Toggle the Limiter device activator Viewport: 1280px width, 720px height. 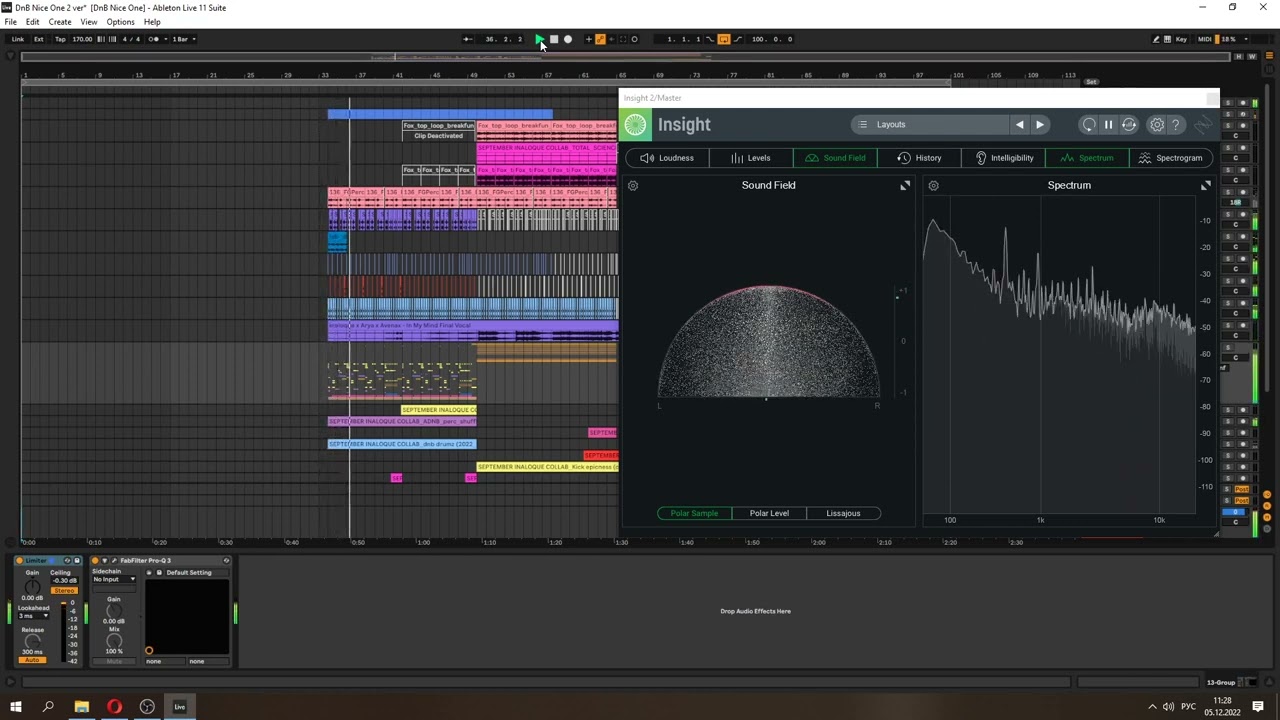pyautogui.click(x=19, y=560)
